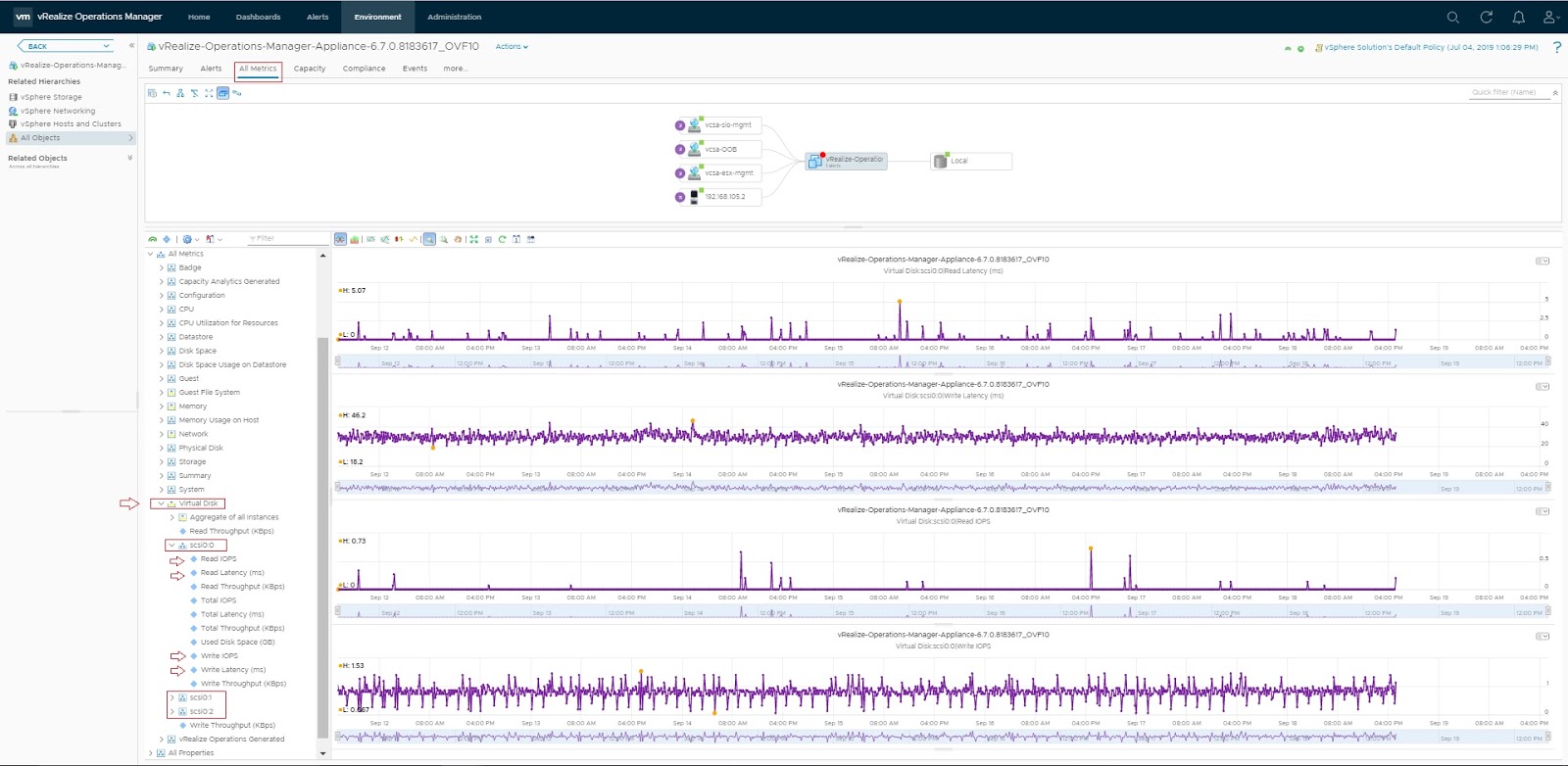Select All Objects in related hierarchies
Image resolution: width=1568 pixels, height=766 pixels.
pyautogui.click(x=69, y=138)
